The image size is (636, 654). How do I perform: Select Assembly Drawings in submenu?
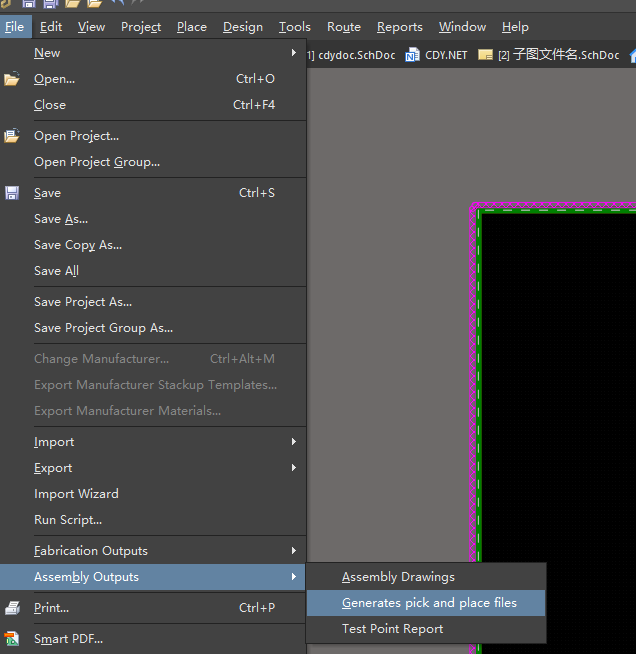coord(426,577)
